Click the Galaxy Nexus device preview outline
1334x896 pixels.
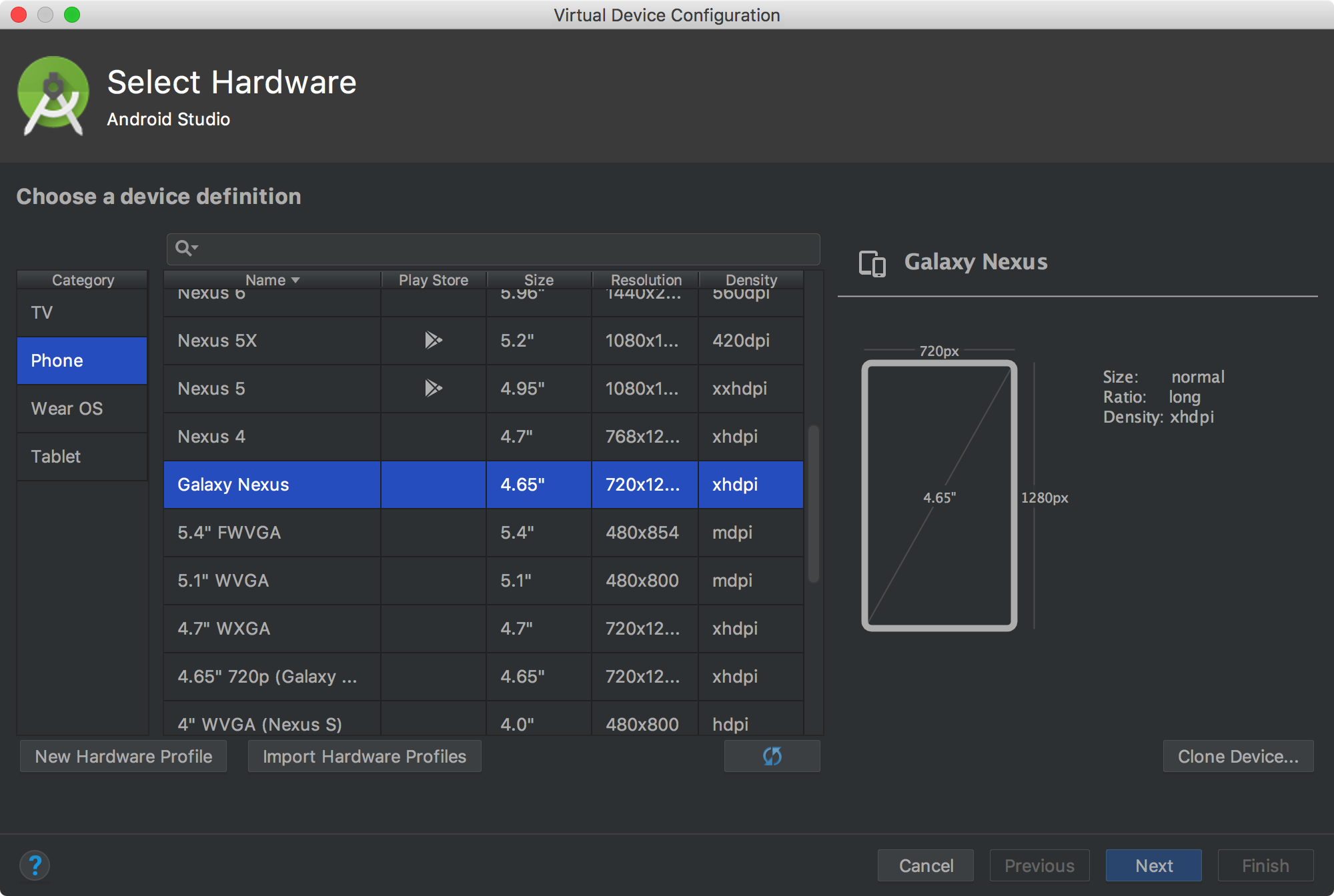[939, 495]
